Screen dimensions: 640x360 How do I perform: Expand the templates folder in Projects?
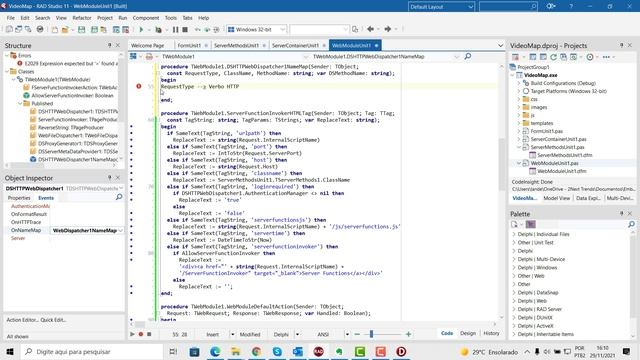click(x=519, y=123)
